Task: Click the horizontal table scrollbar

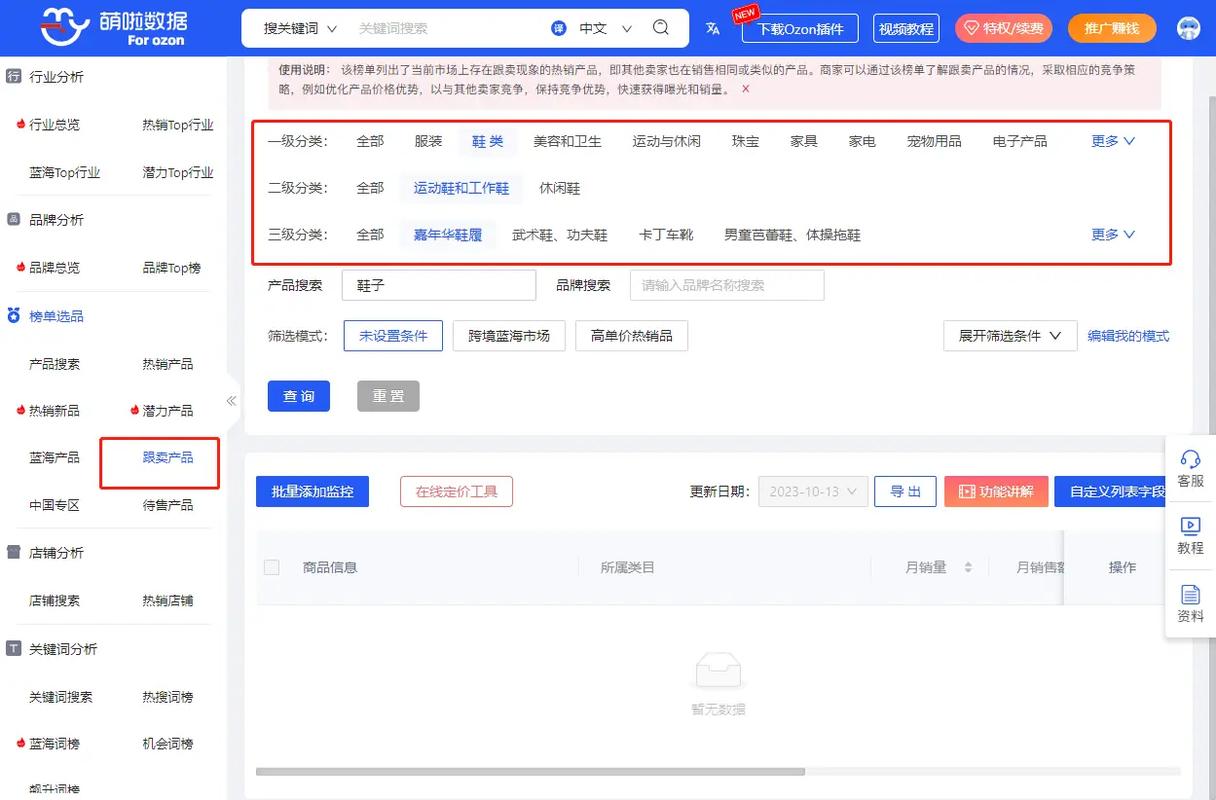Action: point(531,772)
